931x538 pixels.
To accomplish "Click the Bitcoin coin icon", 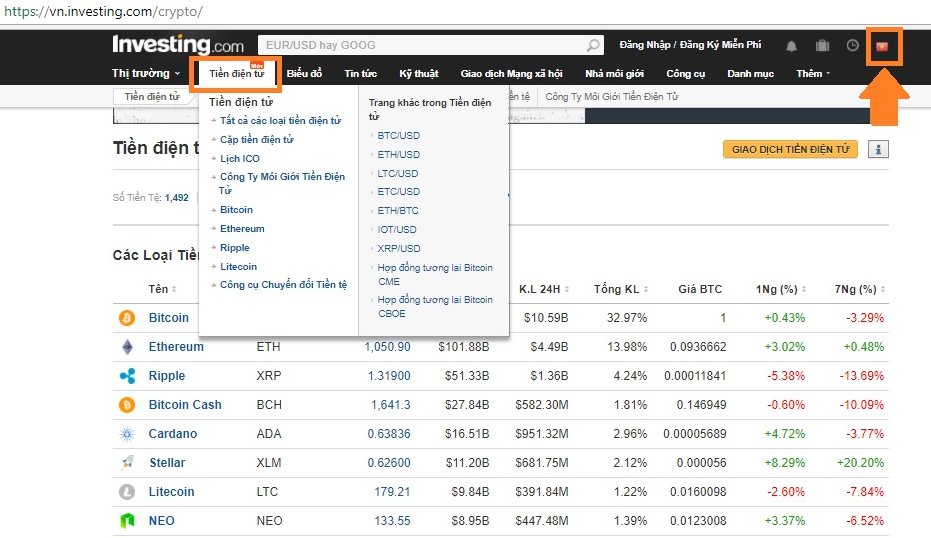I will [126, 318].
